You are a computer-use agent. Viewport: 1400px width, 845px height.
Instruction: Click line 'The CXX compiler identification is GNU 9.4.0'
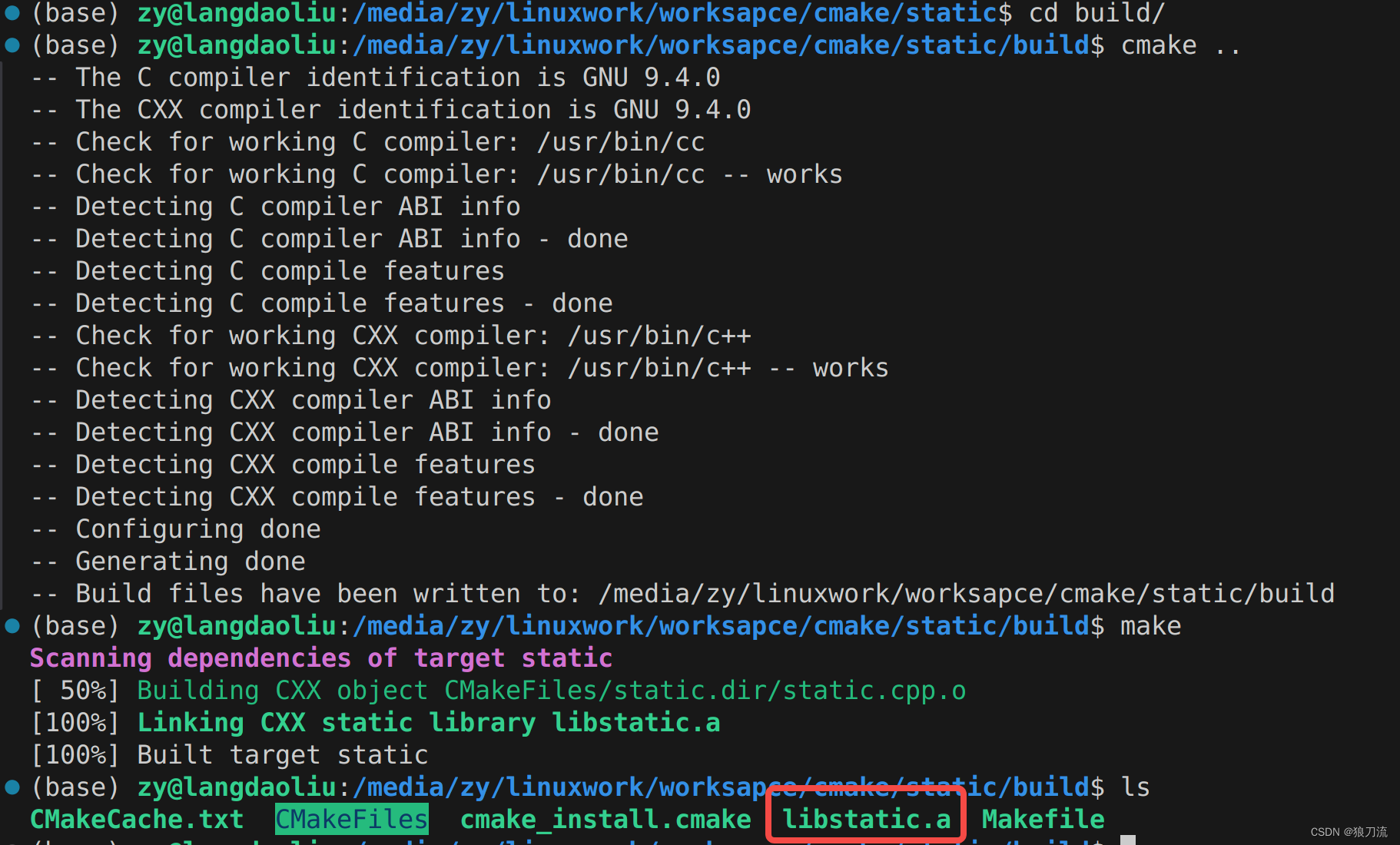(x=391, y=110)
